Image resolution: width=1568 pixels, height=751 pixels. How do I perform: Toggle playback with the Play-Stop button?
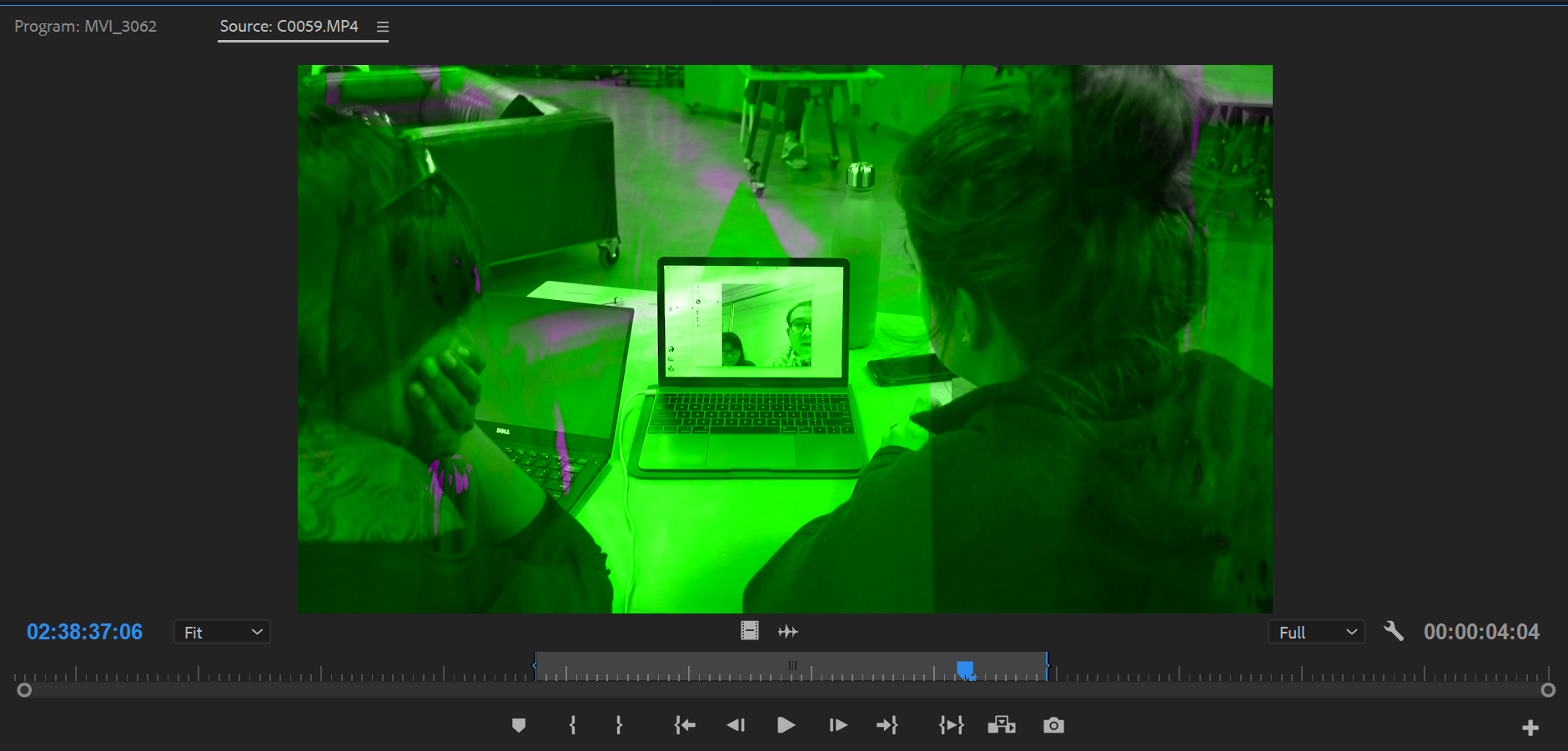point(785,724)
